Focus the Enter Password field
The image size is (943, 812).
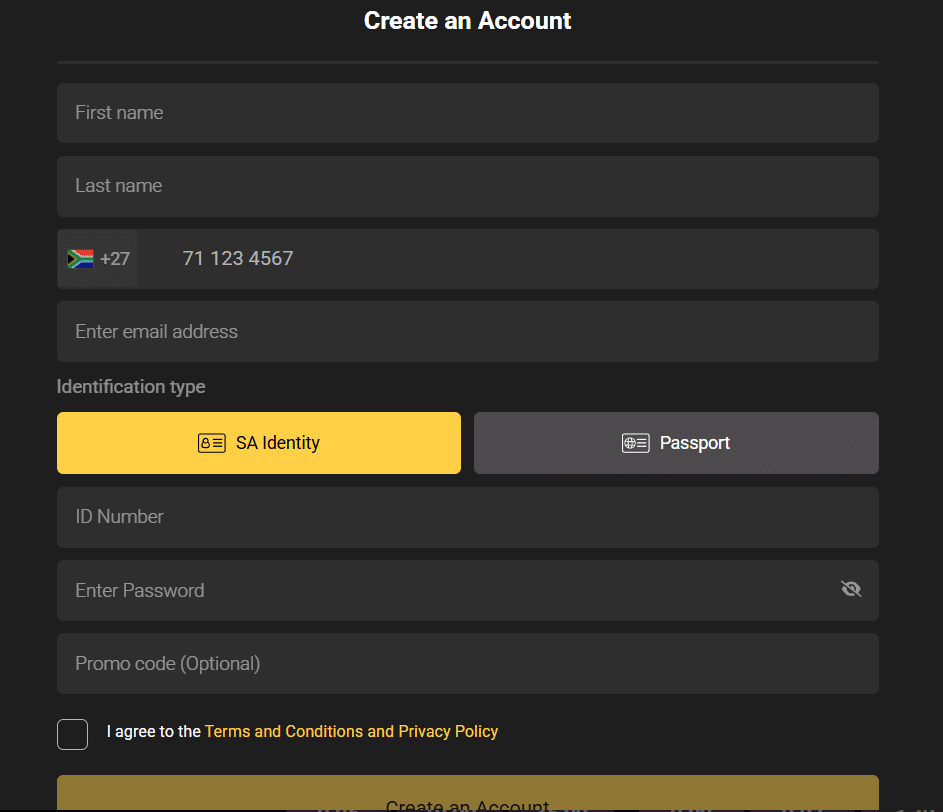tap(440, 591)
